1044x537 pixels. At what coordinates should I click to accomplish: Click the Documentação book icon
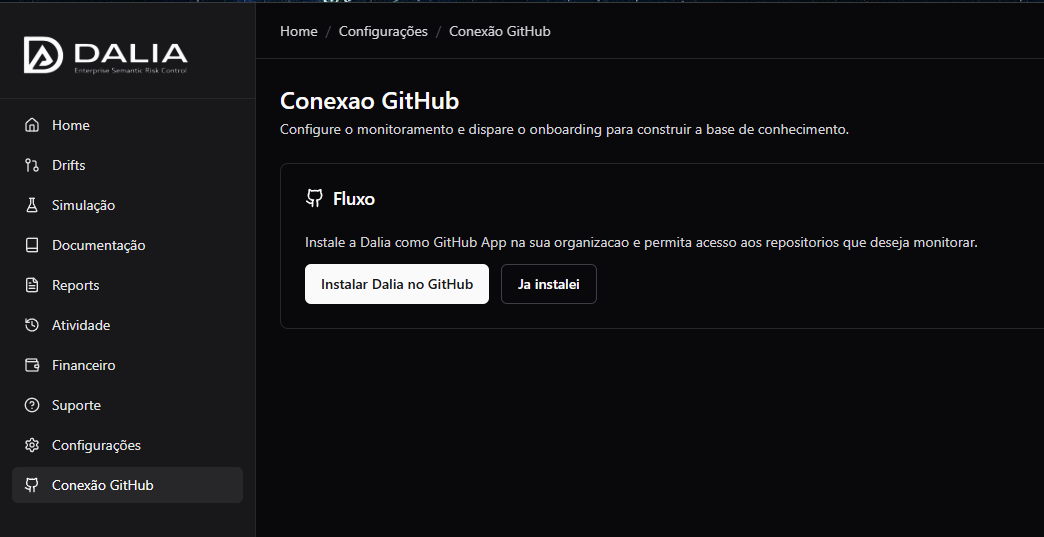point(31,245)
